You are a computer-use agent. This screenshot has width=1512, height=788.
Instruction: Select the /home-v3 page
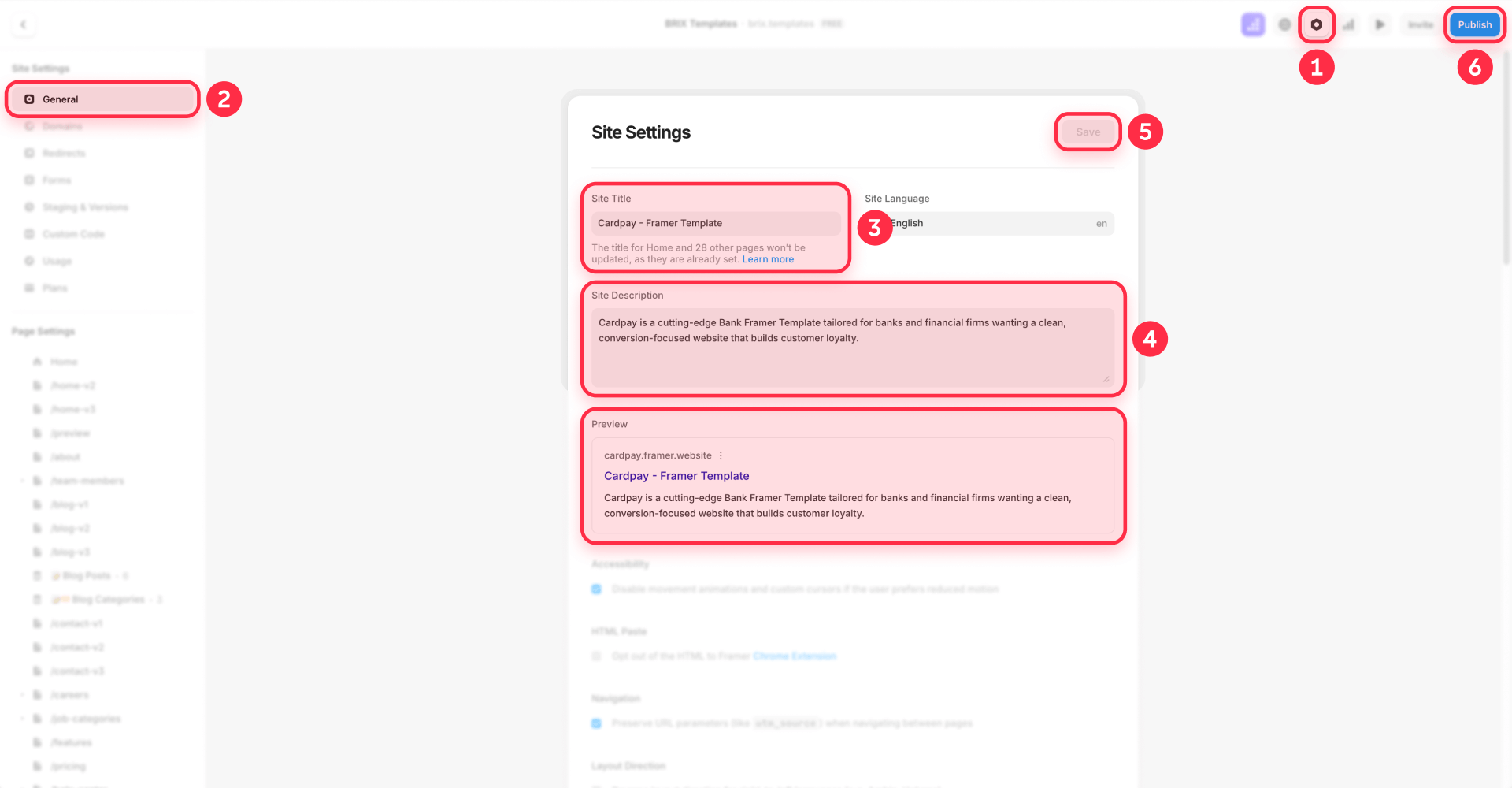click(72, 409)
